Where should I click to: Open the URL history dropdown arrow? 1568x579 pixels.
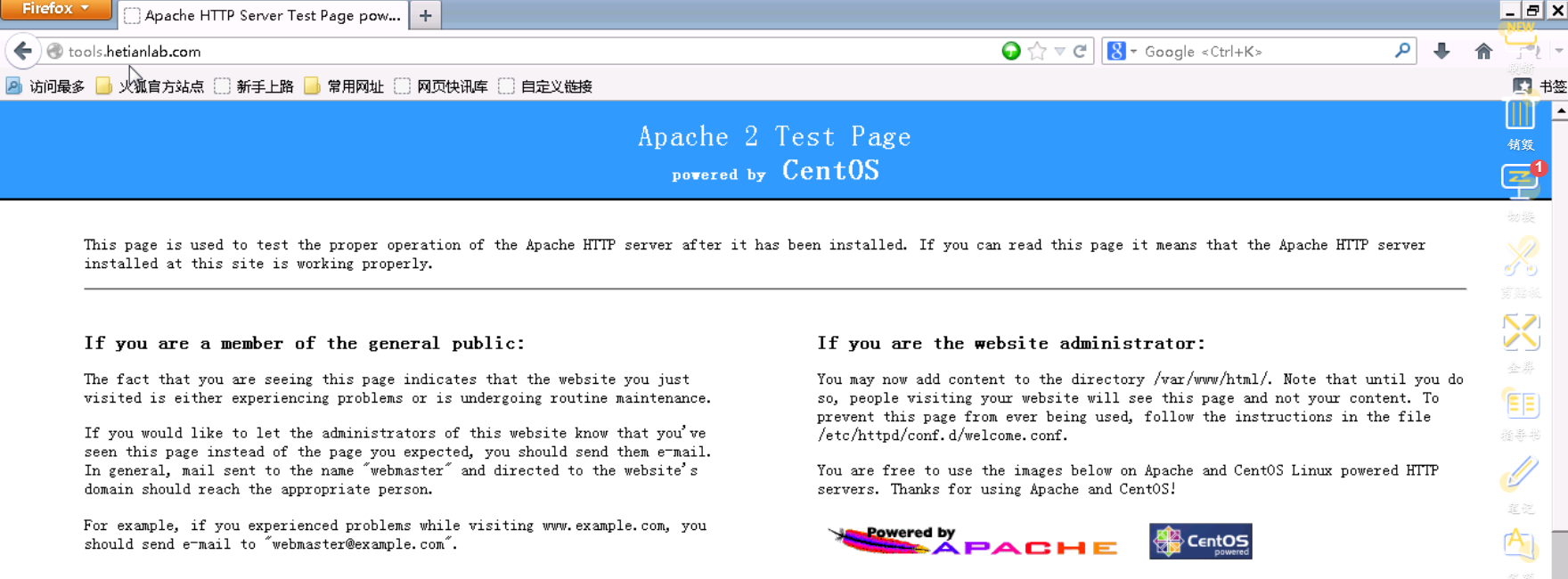tap(1059, 52)
